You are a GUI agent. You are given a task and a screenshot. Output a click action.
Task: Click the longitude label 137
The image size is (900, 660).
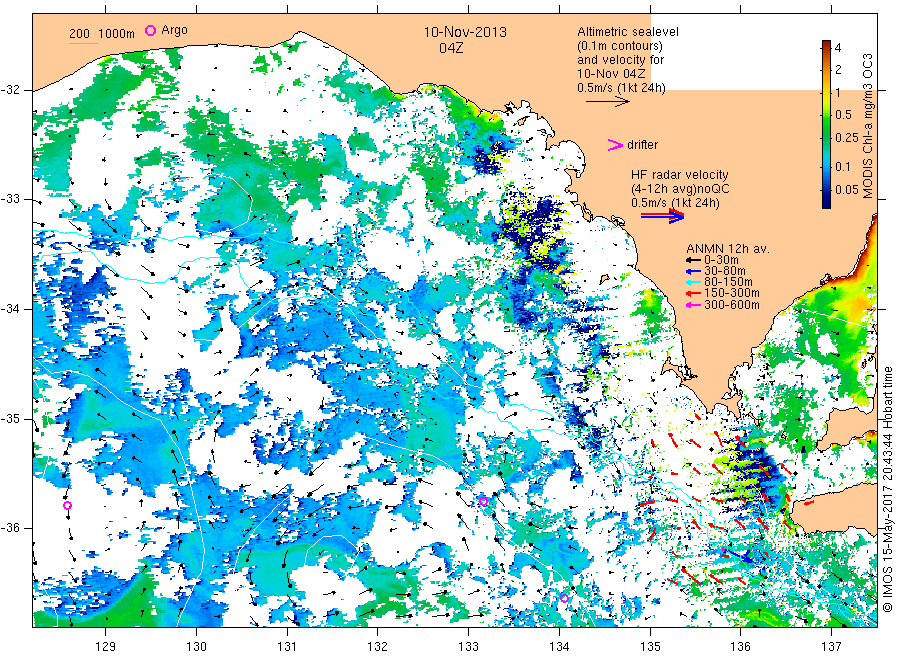click(831, 647)
